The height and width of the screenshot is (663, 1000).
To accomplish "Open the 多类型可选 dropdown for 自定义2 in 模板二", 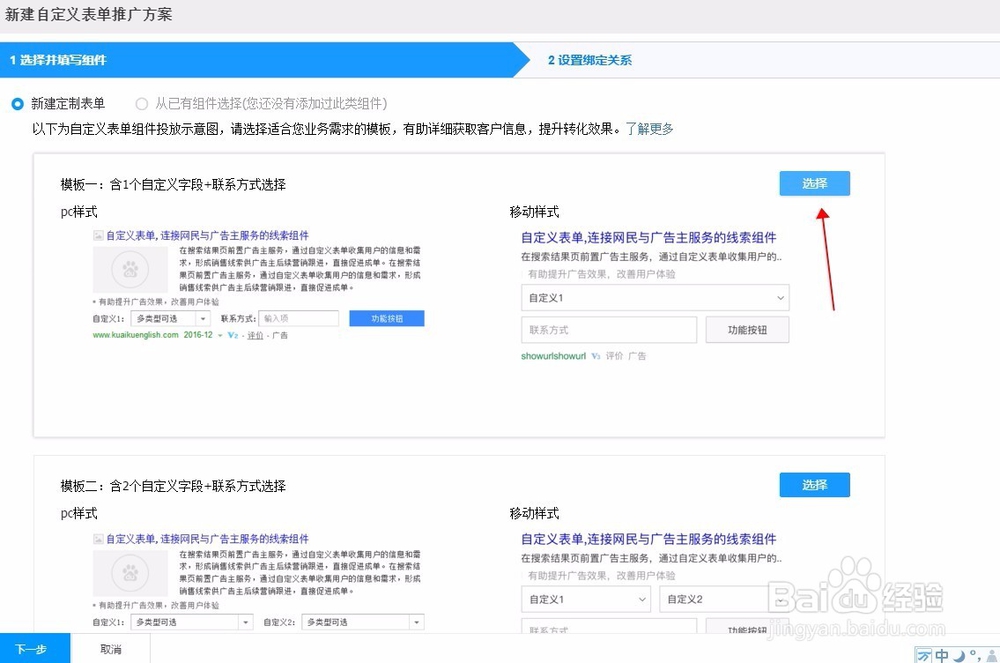I will click(x=362, y=621).
